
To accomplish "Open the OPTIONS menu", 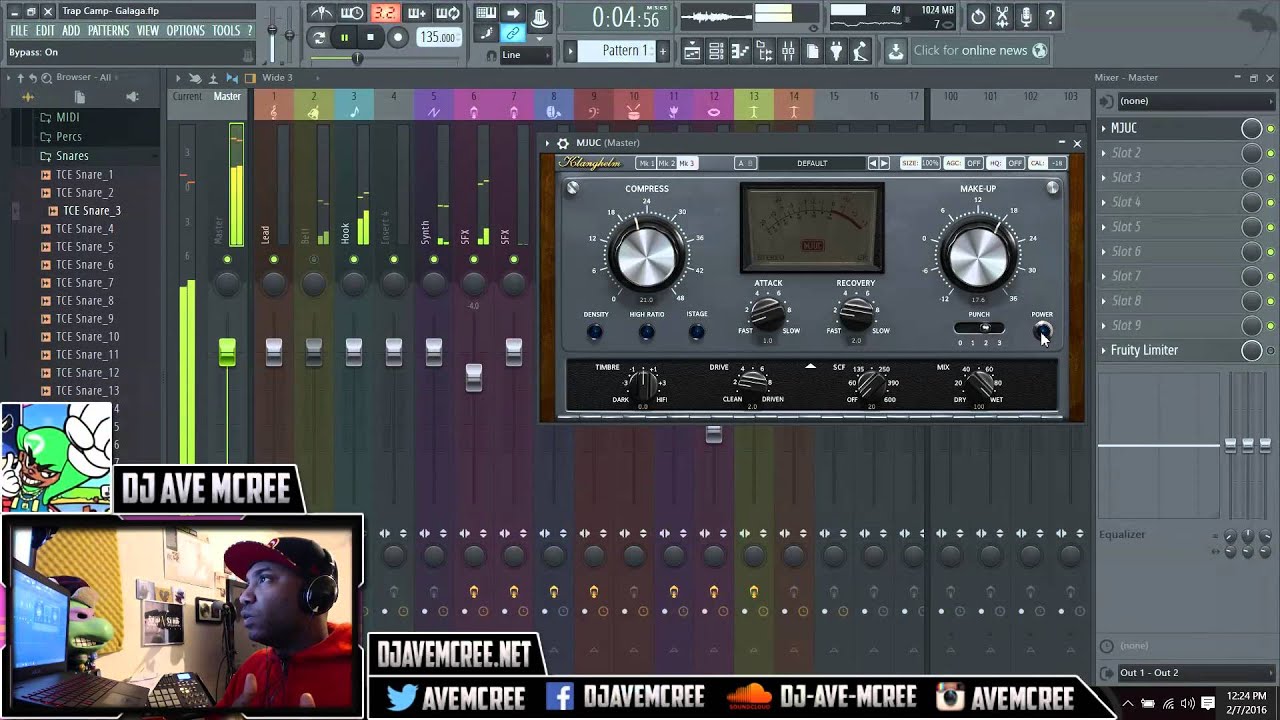I will [x=185, y=31].
